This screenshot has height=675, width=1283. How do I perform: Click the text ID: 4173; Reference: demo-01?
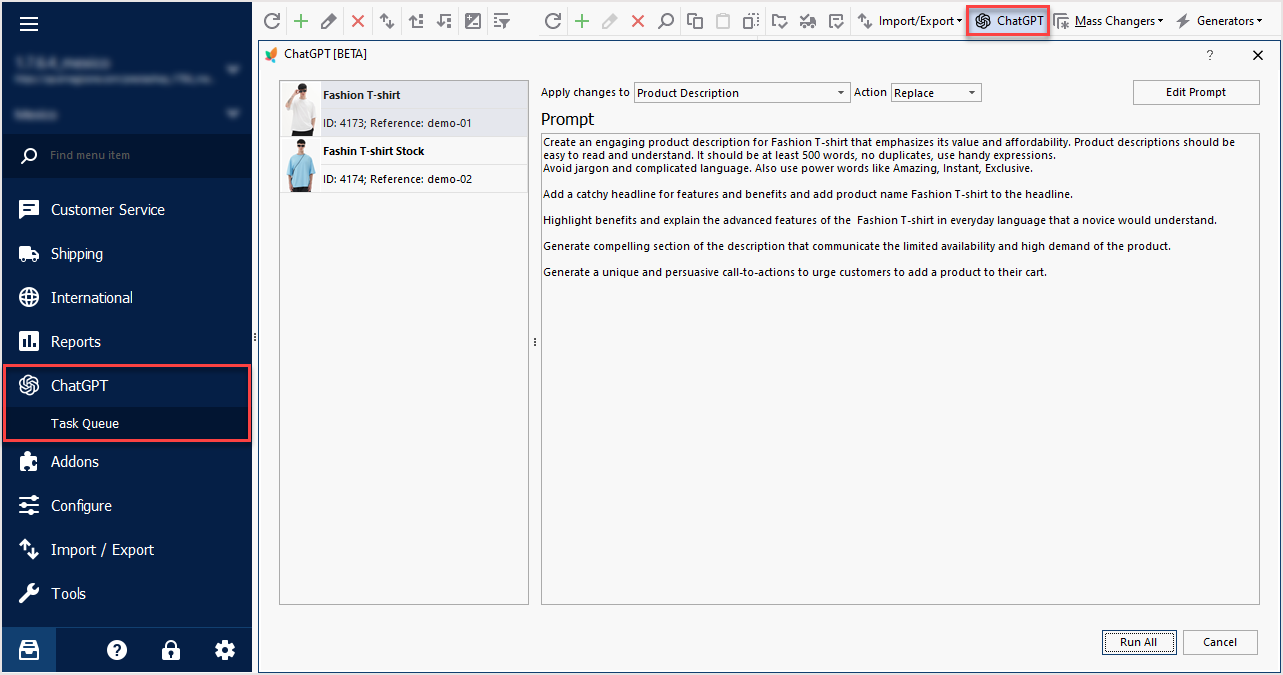pyautogui.click(x=397, y=124)
